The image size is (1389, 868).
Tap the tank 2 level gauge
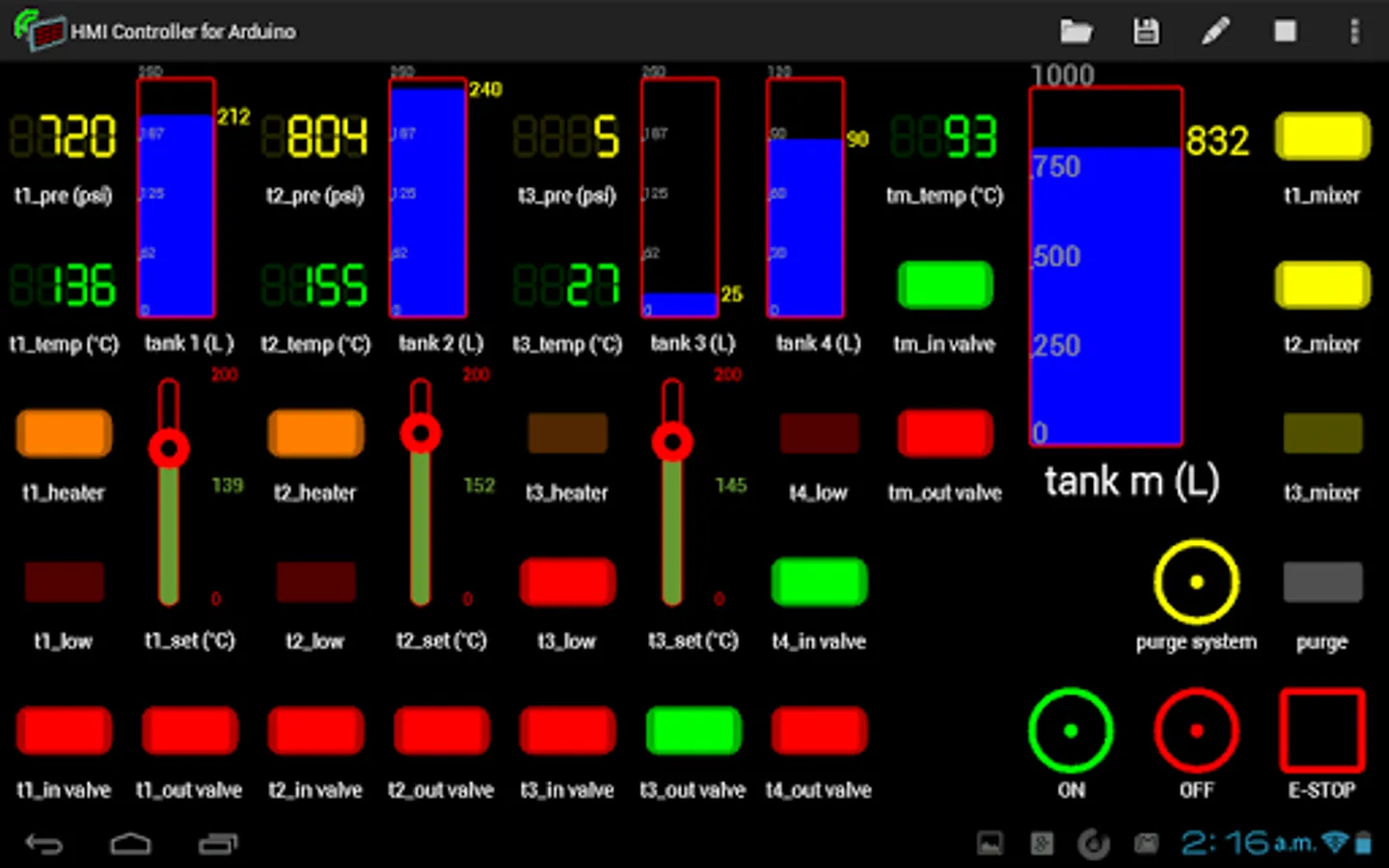click(x=428, y=198)
